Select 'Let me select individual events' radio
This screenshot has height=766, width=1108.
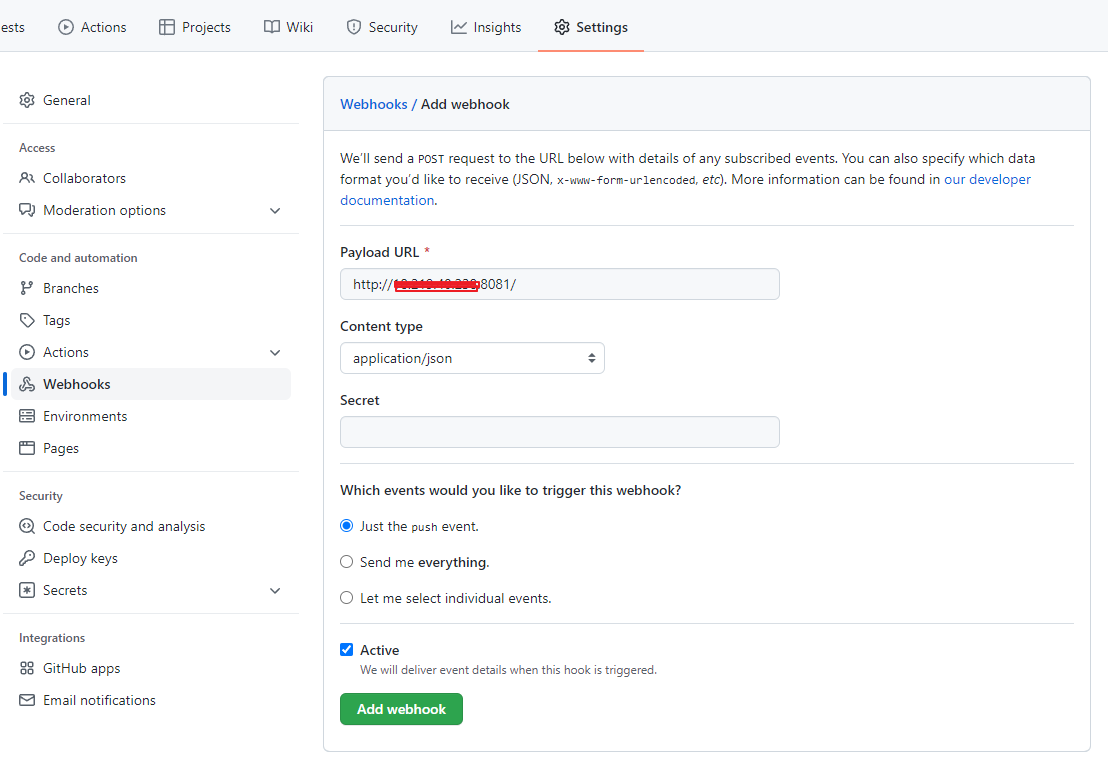[346, 598]
